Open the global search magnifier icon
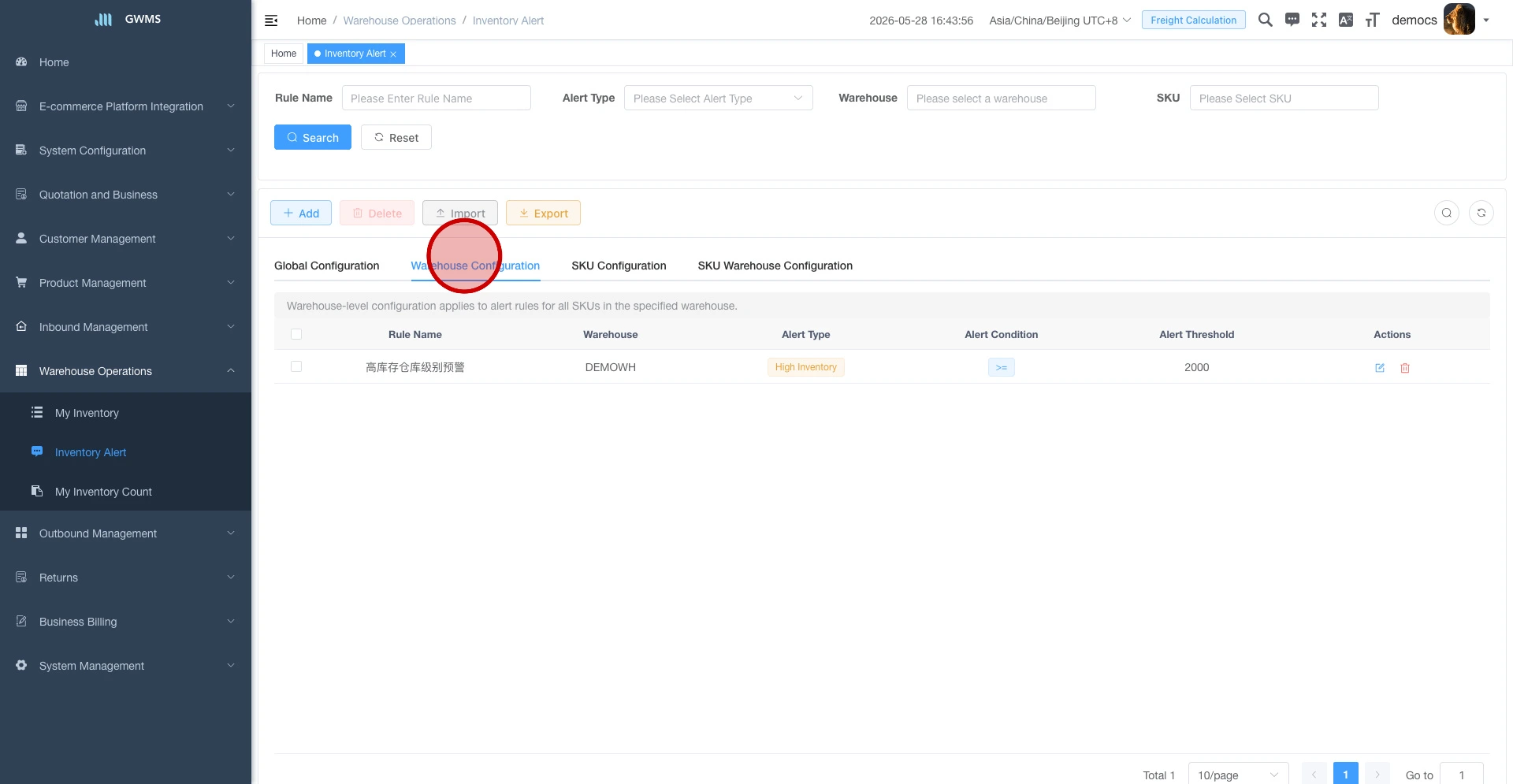 pyautogui.click(x=1266, y=20)
